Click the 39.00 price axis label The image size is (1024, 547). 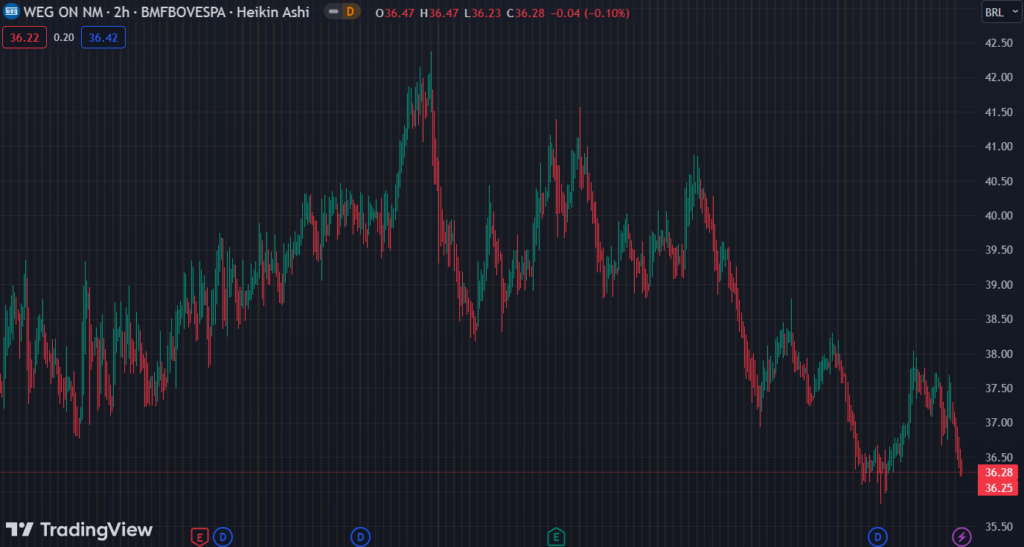[x=999, y=285]
